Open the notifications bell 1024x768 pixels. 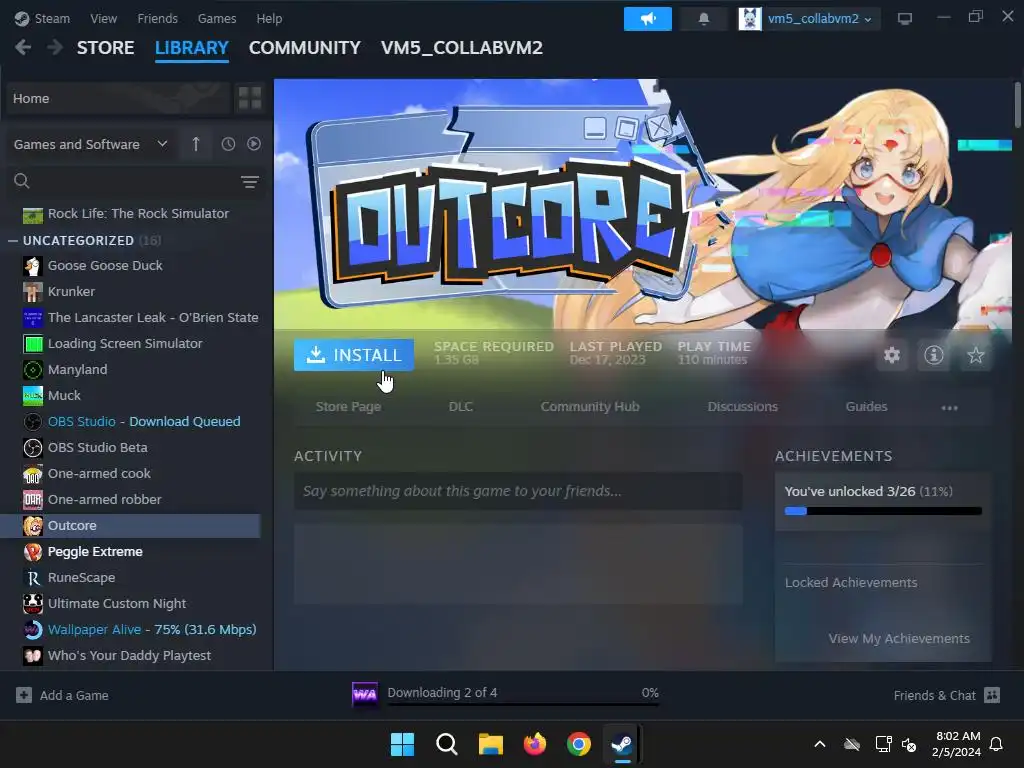[703, 19]
